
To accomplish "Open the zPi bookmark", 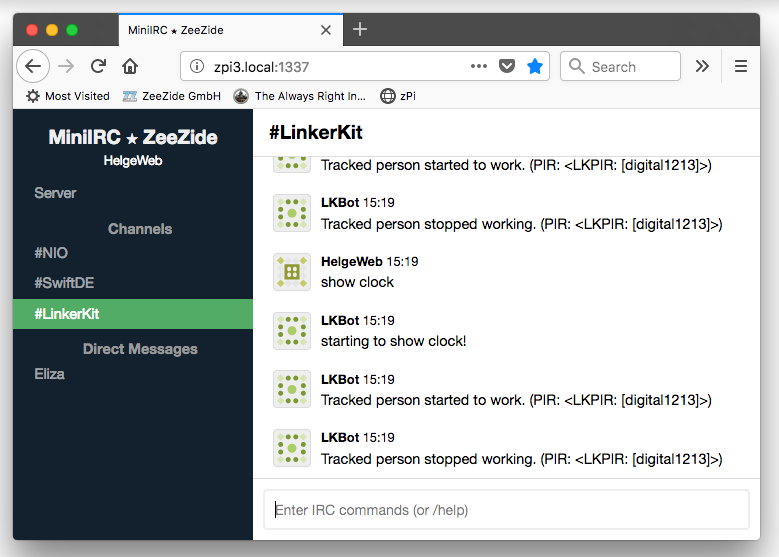I will [x=398, y=96].
